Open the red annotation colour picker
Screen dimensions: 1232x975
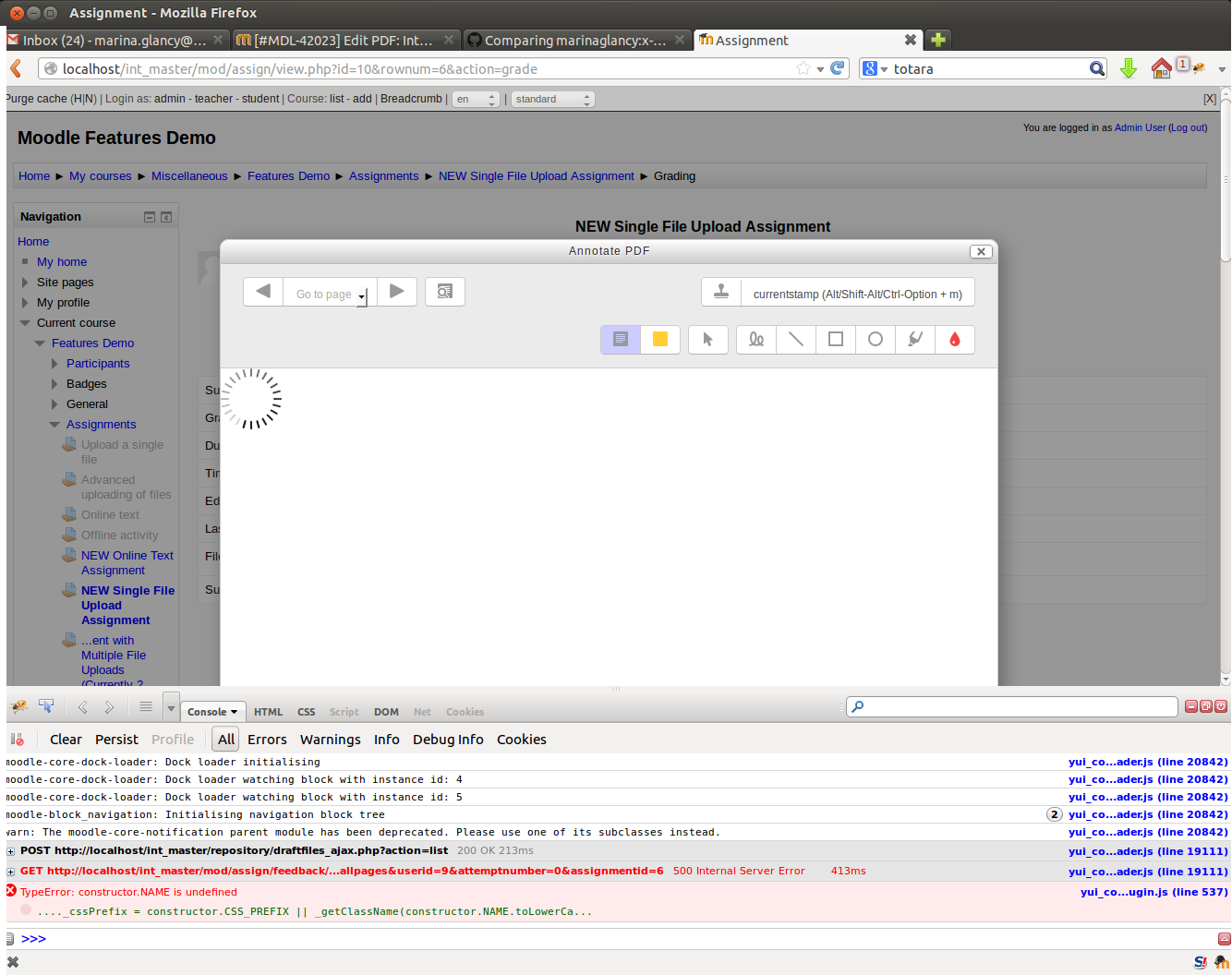click(x=955, y=340)
